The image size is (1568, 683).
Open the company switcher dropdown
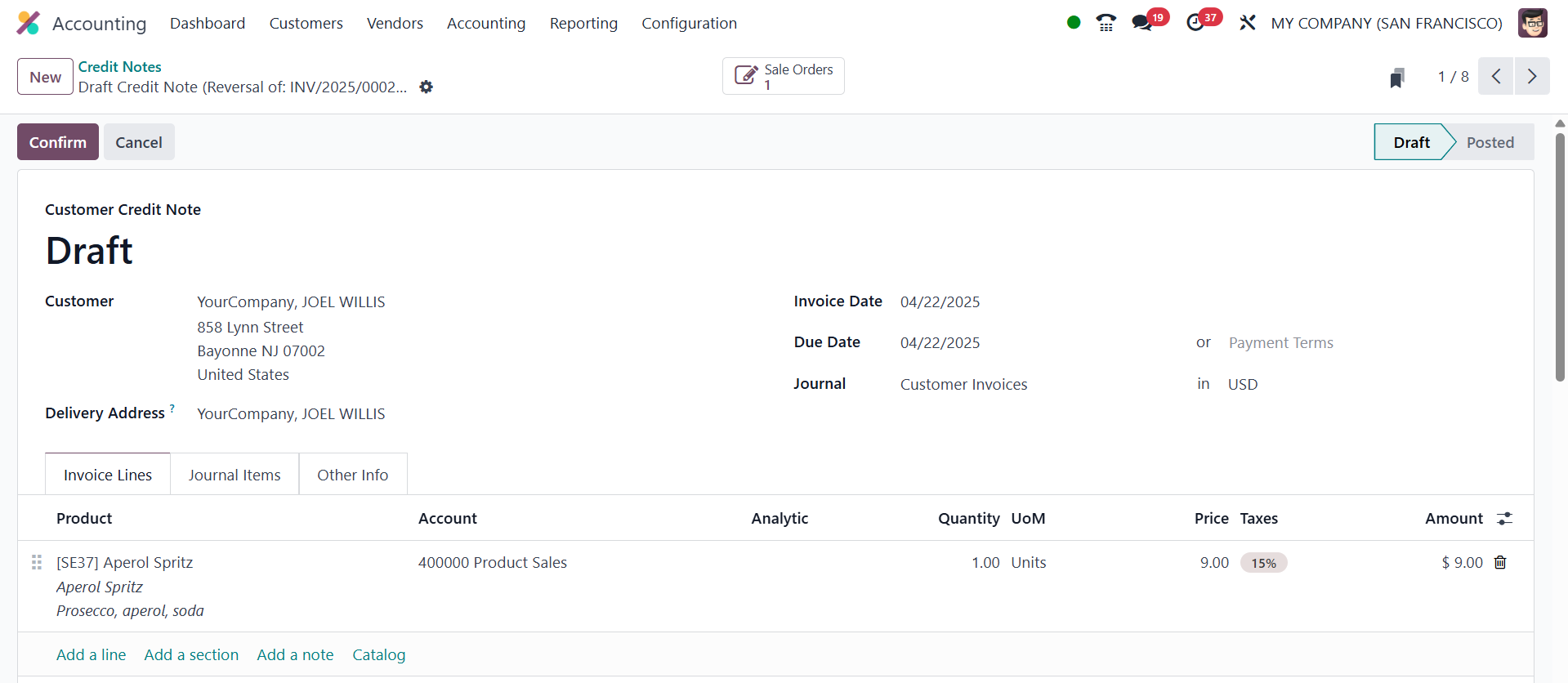coord(1386,23)
